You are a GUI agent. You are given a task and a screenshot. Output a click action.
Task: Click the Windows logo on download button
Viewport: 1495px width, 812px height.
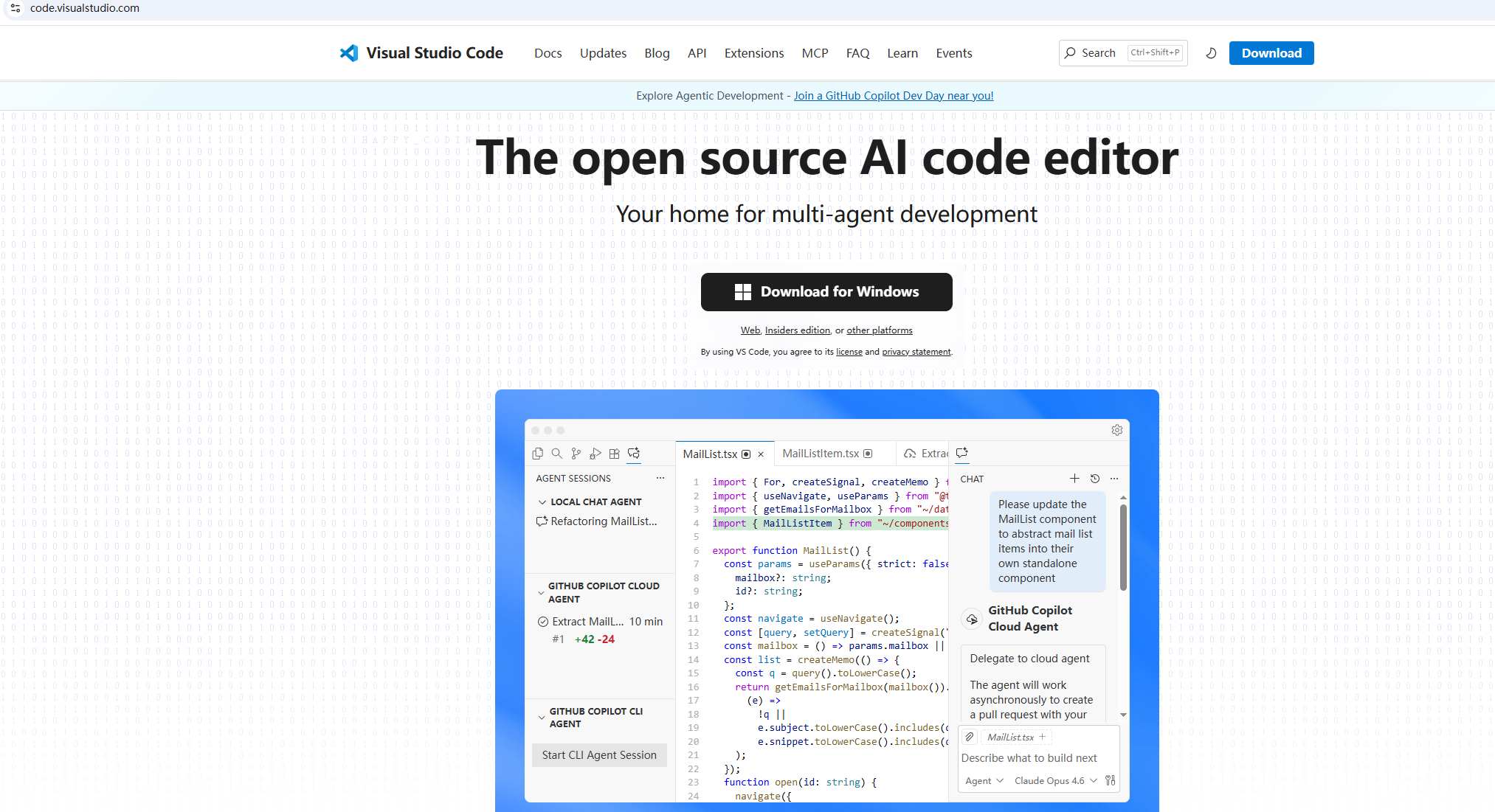[x=743, y=292]
